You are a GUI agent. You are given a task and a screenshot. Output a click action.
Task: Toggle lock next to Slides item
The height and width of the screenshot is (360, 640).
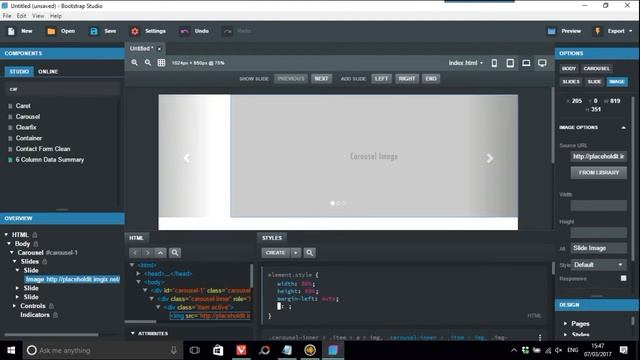coord(45,262)
